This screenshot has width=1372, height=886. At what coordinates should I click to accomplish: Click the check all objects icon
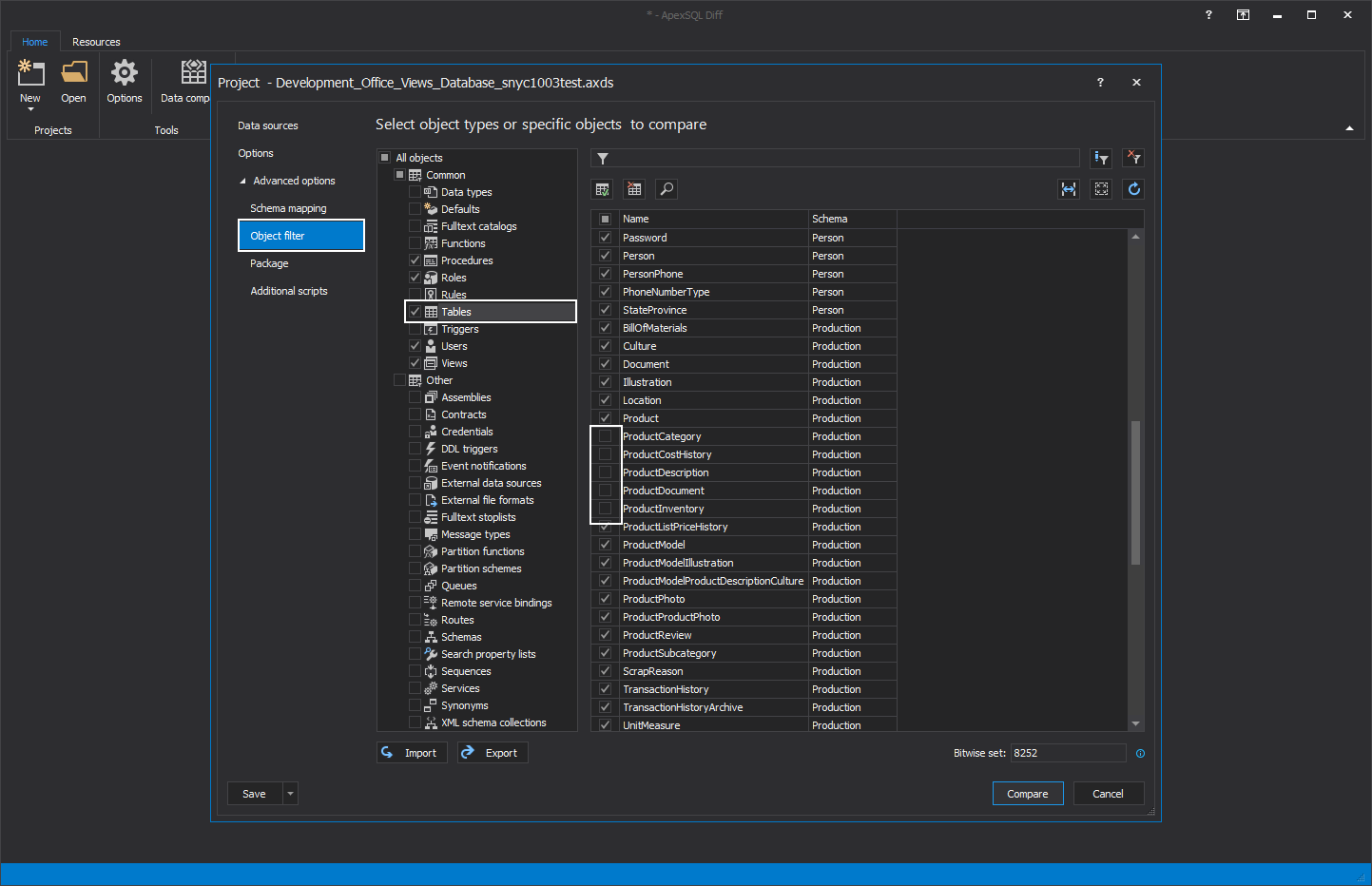(603, 189)
